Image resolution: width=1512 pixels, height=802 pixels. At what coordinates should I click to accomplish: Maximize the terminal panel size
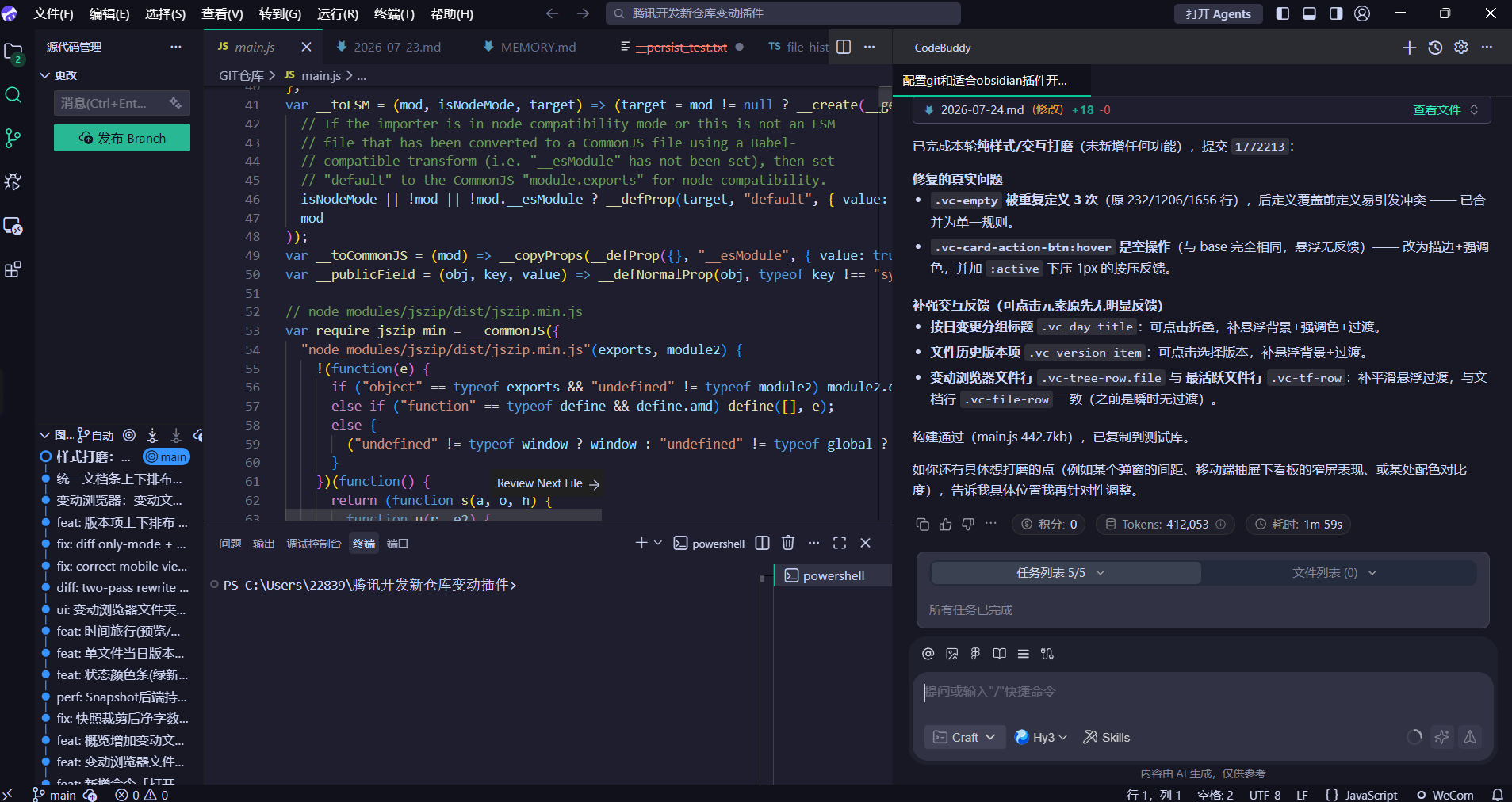coord(840,543)
